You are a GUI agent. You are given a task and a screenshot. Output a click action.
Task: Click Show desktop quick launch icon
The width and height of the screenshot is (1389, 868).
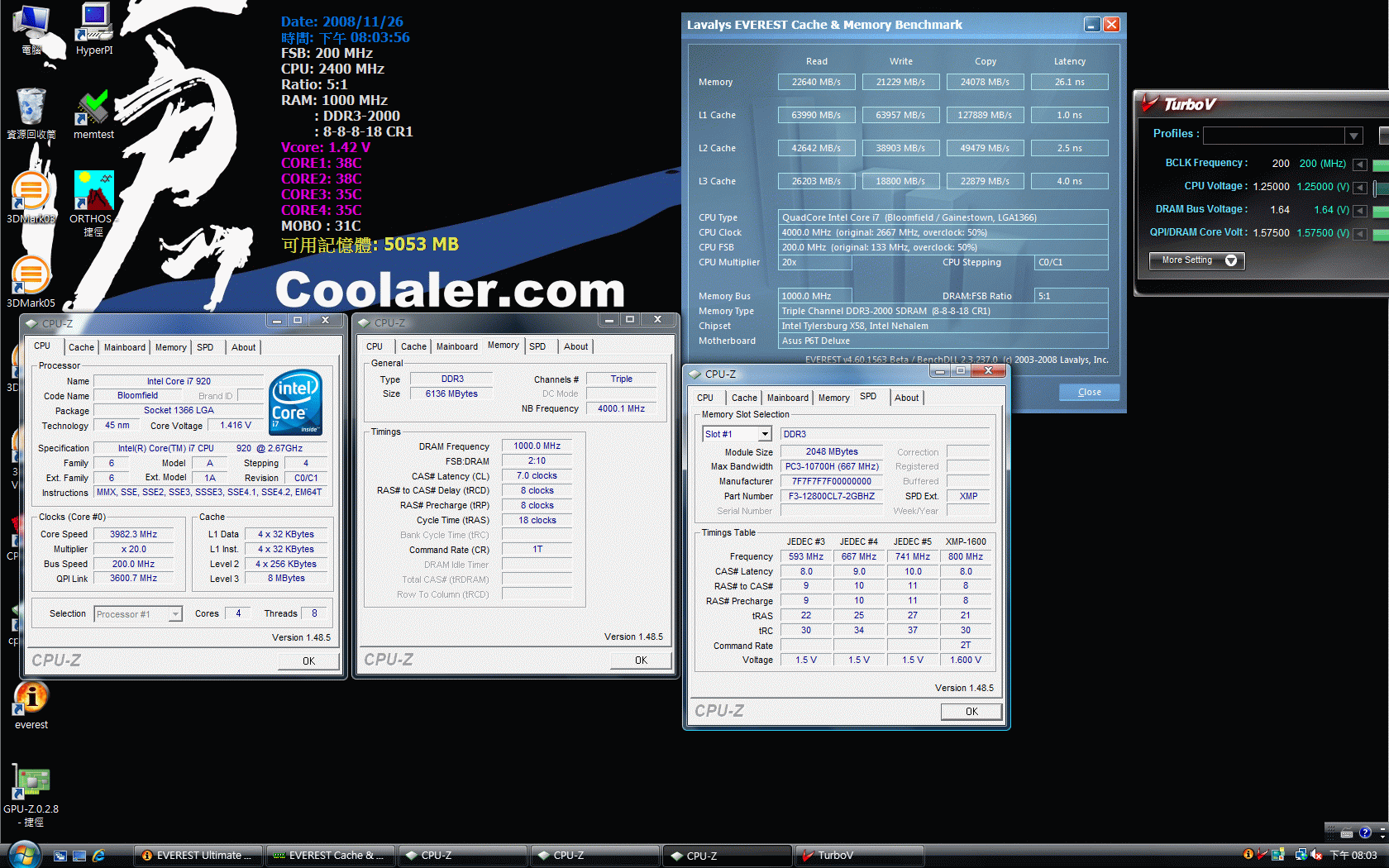click(79, 856)
